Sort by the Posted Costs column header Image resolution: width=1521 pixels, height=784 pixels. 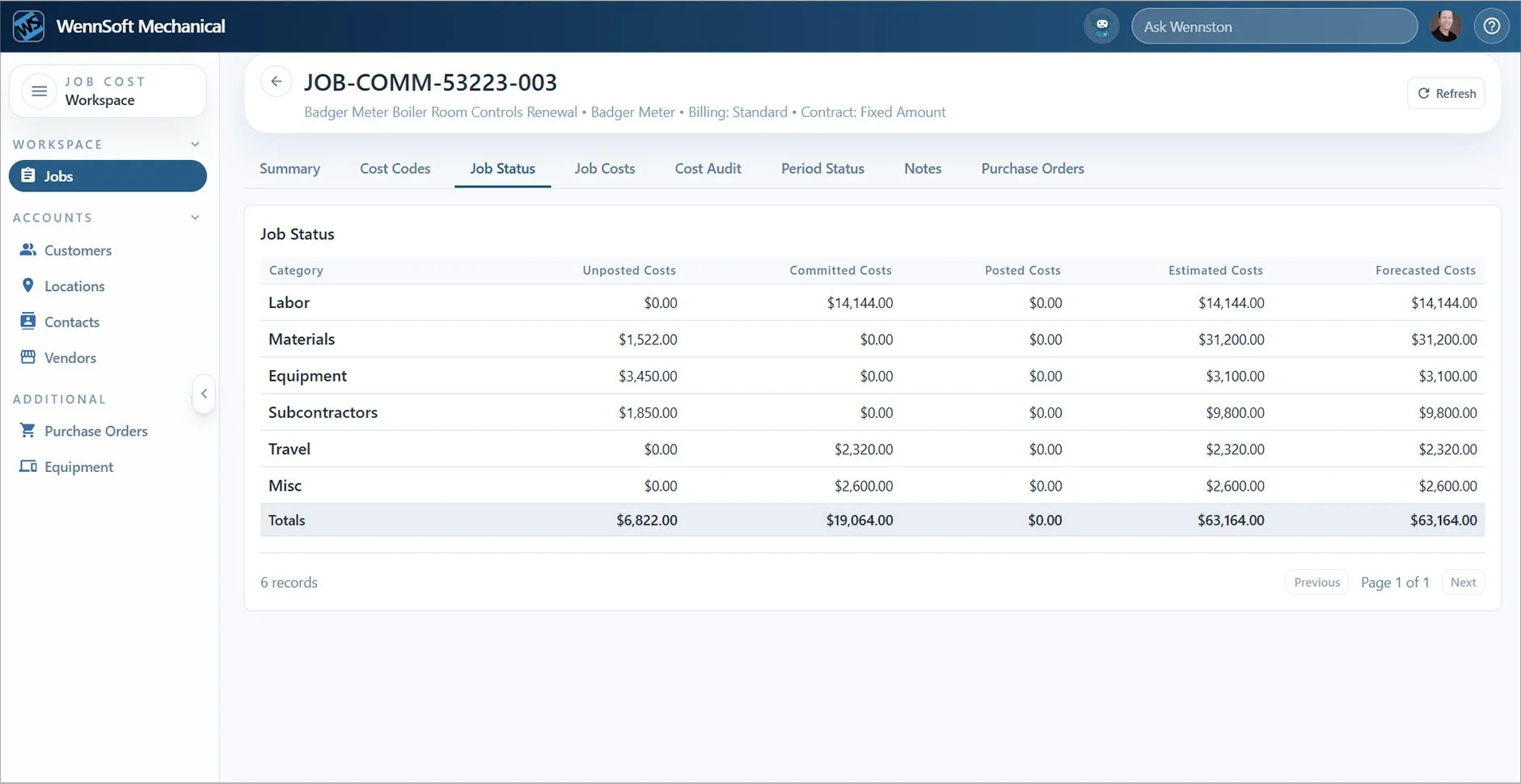click(x=1022, y=270)
